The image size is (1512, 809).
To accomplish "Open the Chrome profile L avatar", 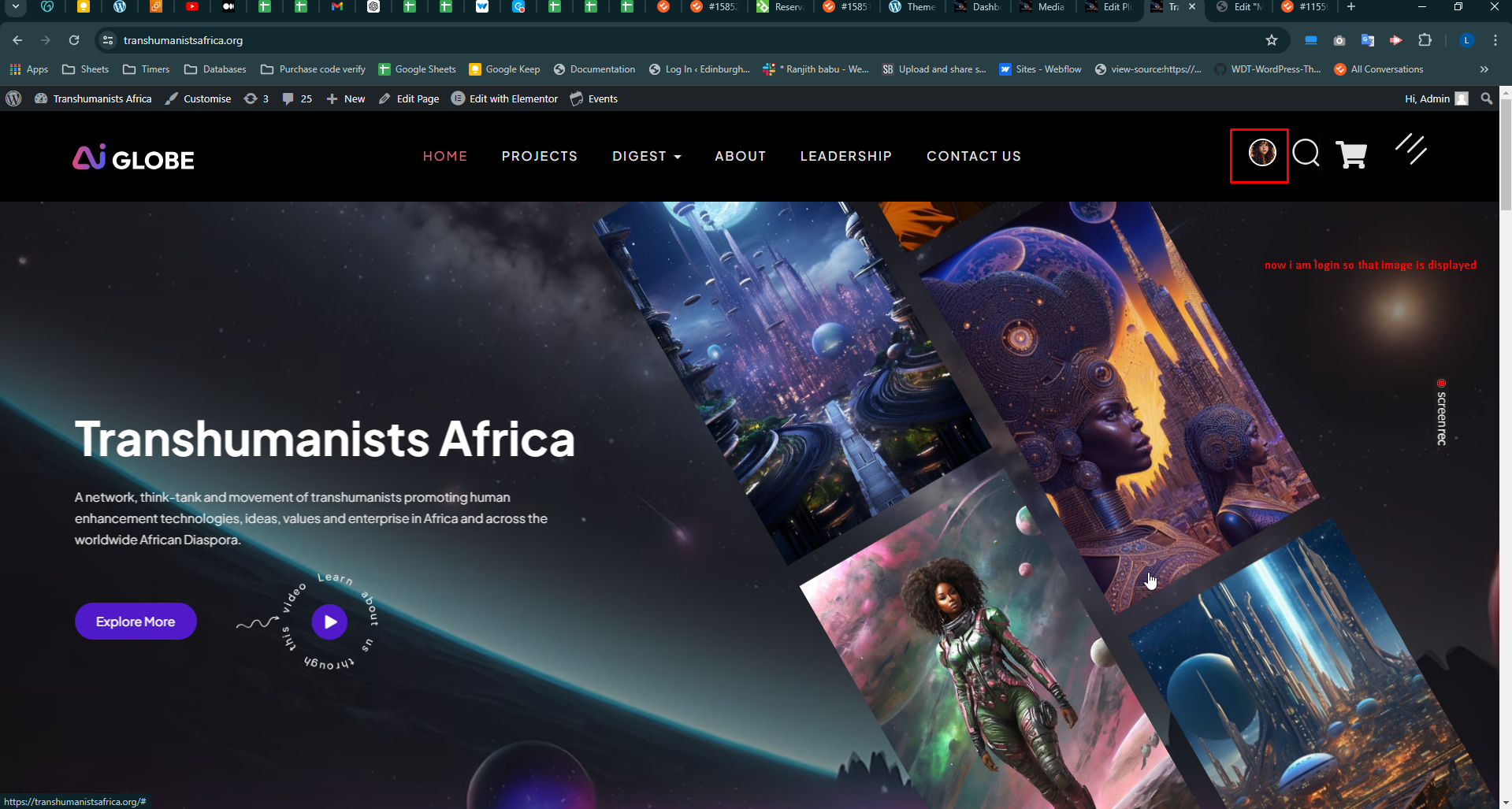I will click(1467, 40).
